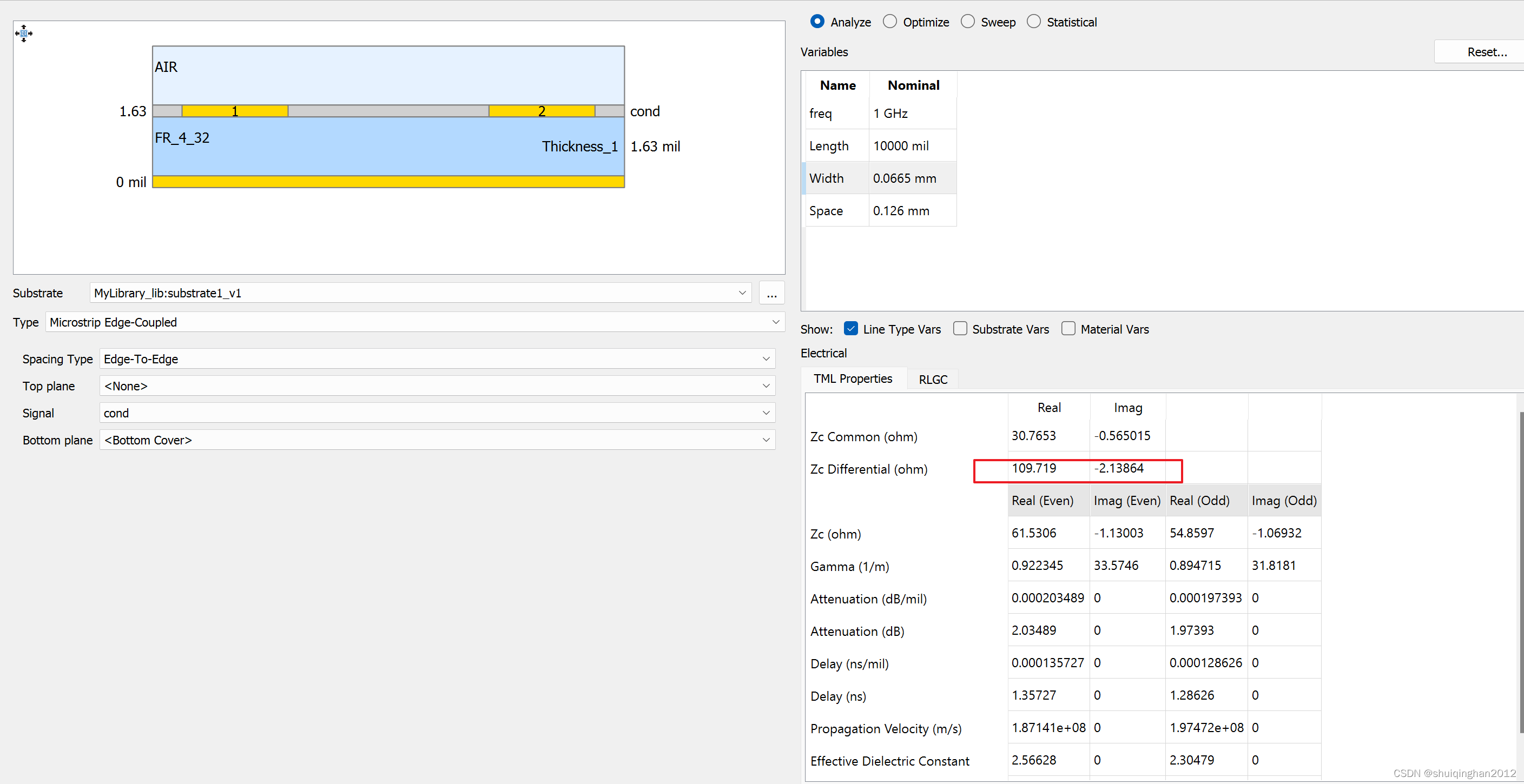Enable Substrate Vars checkbox

(960, 329)
